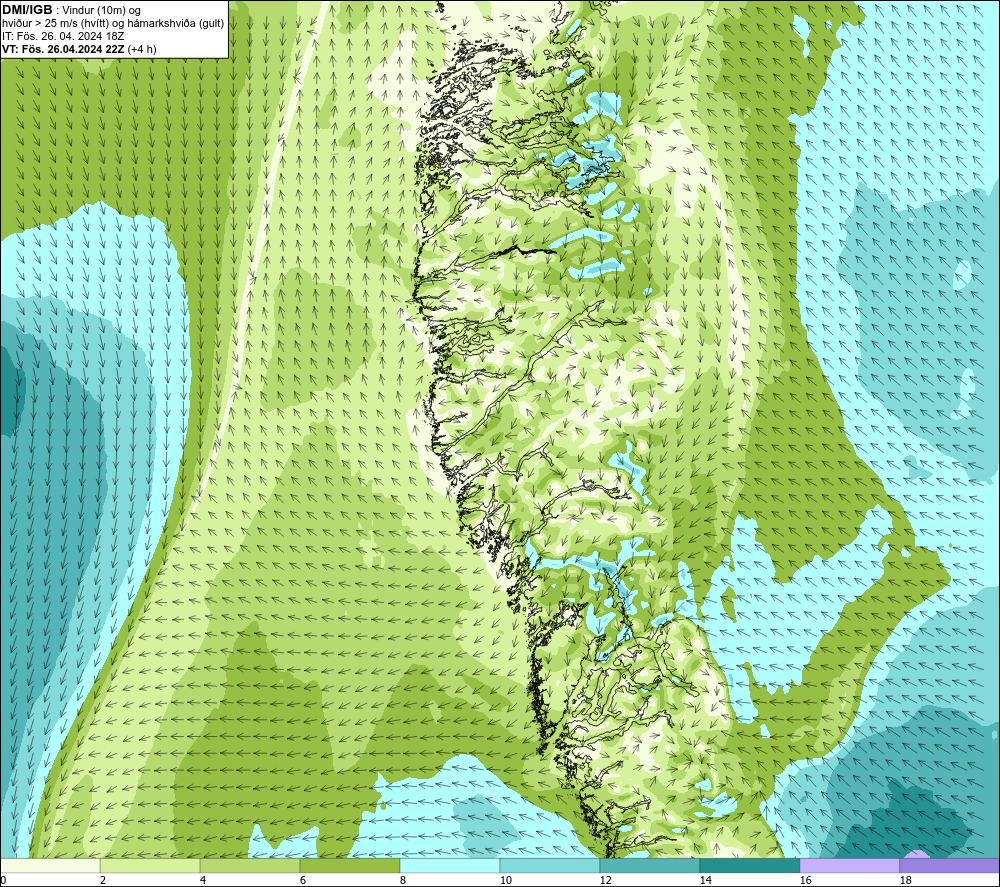This screenshot has width=1000, height=887.
Task: Select the teal 12–14 m/s scale swatch
Action: 649,865
